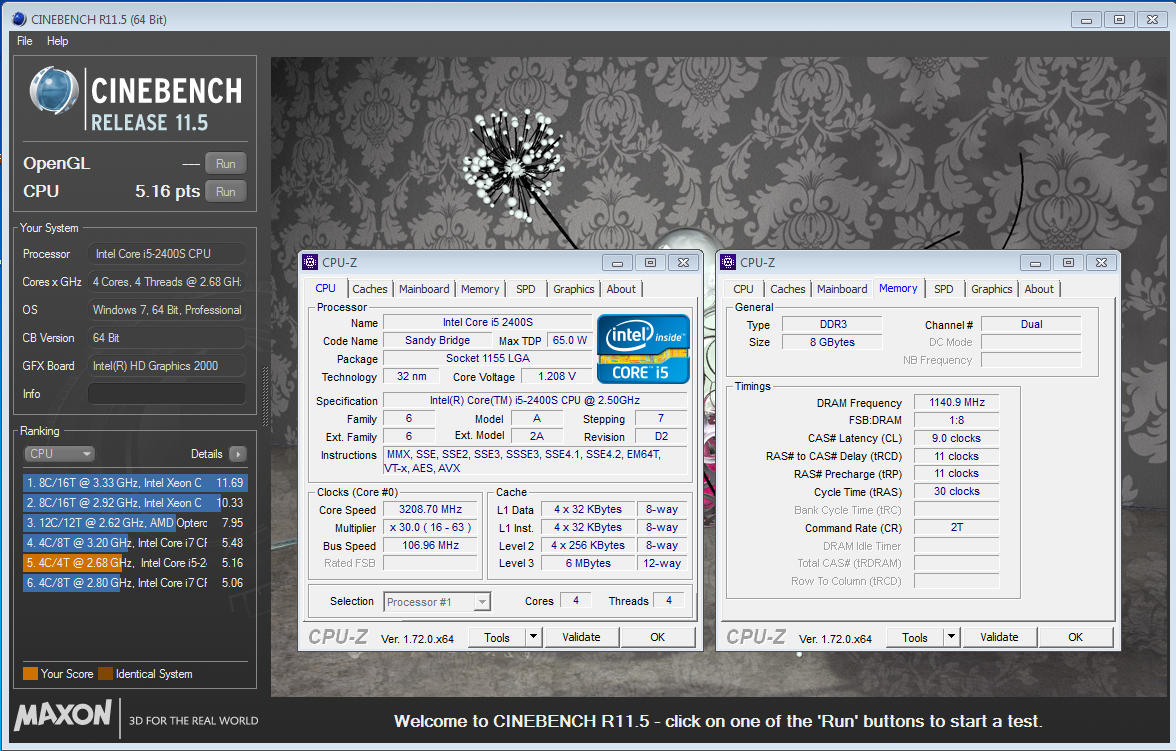Click the CPU-Z icon in right CPU-Z title bar

click(x=728, y=262)
